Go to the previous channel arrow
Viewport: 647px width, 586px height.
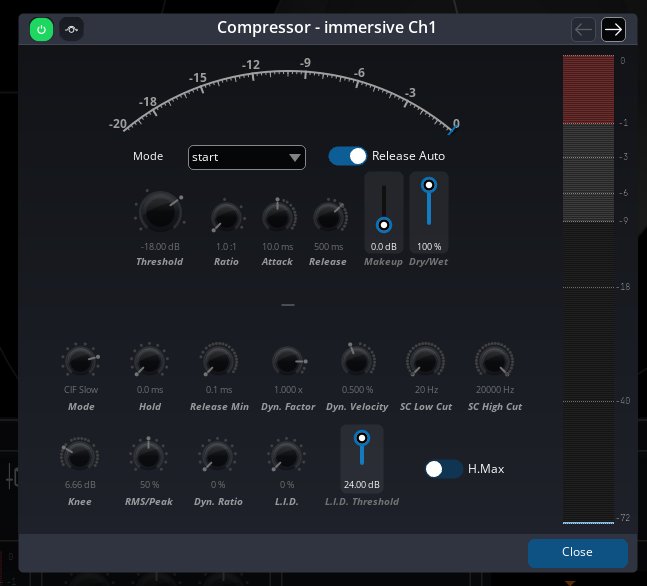583,29
